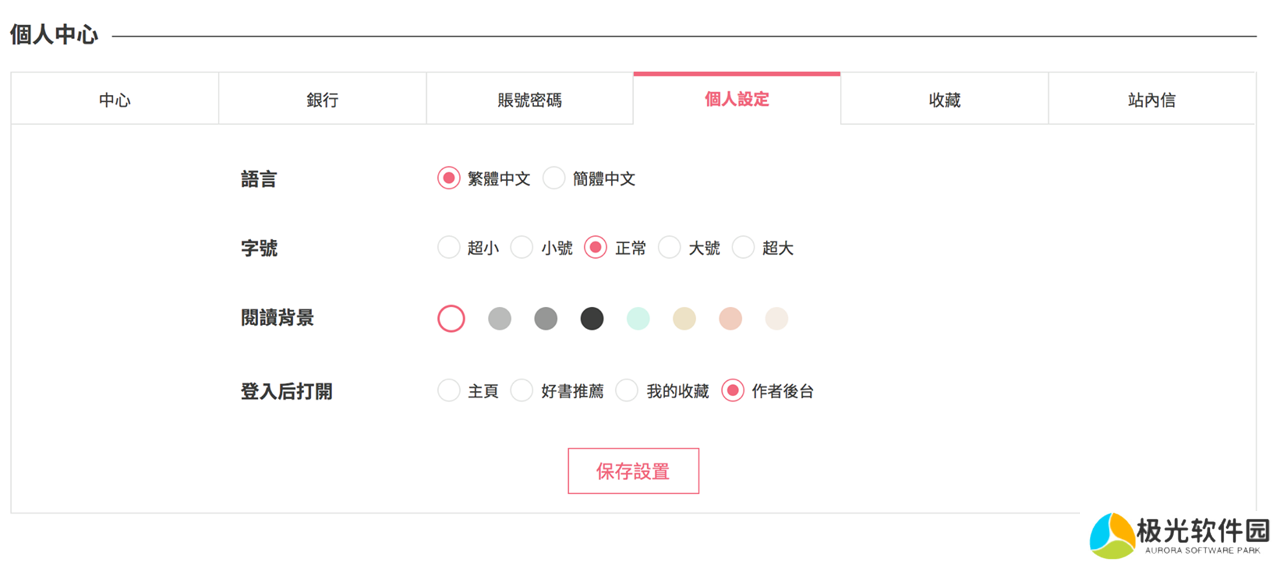This screenshot has height=561, width=1280.
Task: Select 好書推薦 as login landing page
Action: pos(522,390)
